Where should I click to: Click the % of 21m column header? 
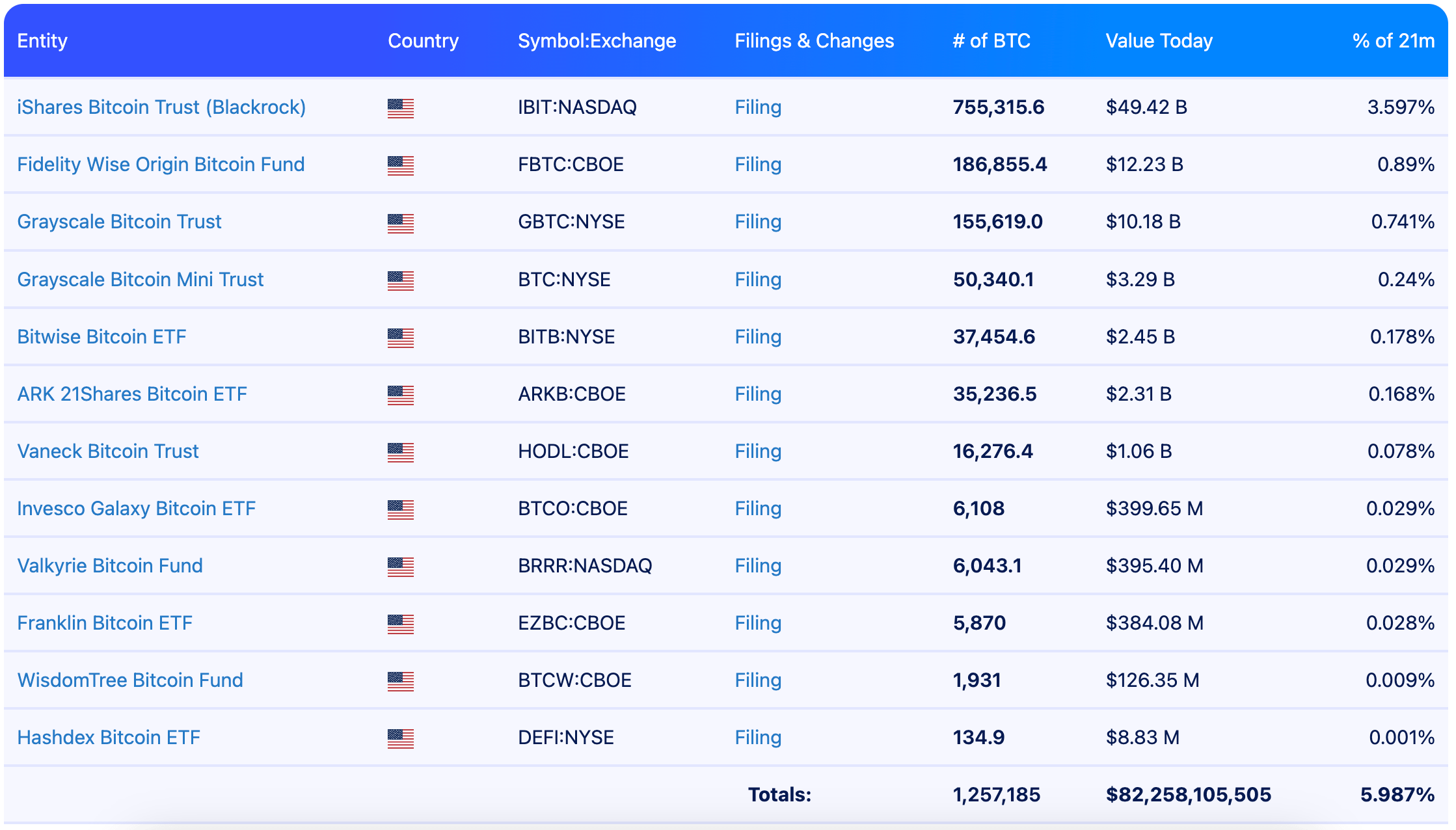[x=1393, y=41]
